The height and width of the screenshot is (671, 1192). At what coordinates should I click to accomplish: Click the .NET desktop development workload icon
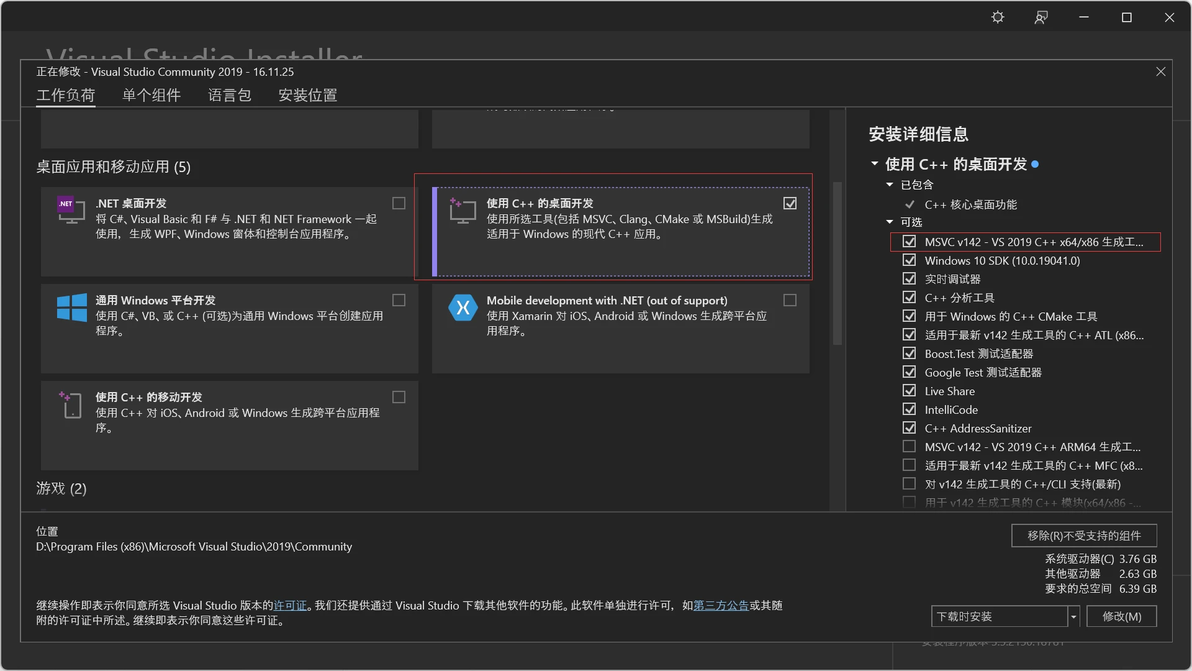tap(71, 210)
